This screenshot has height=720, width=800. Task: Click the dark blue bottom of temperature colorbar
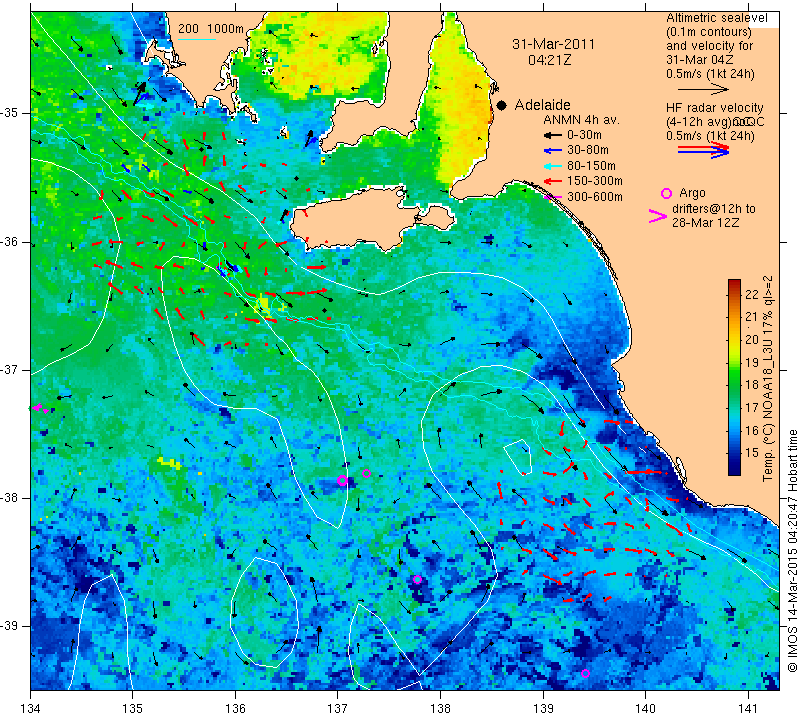tap(734, 469)
